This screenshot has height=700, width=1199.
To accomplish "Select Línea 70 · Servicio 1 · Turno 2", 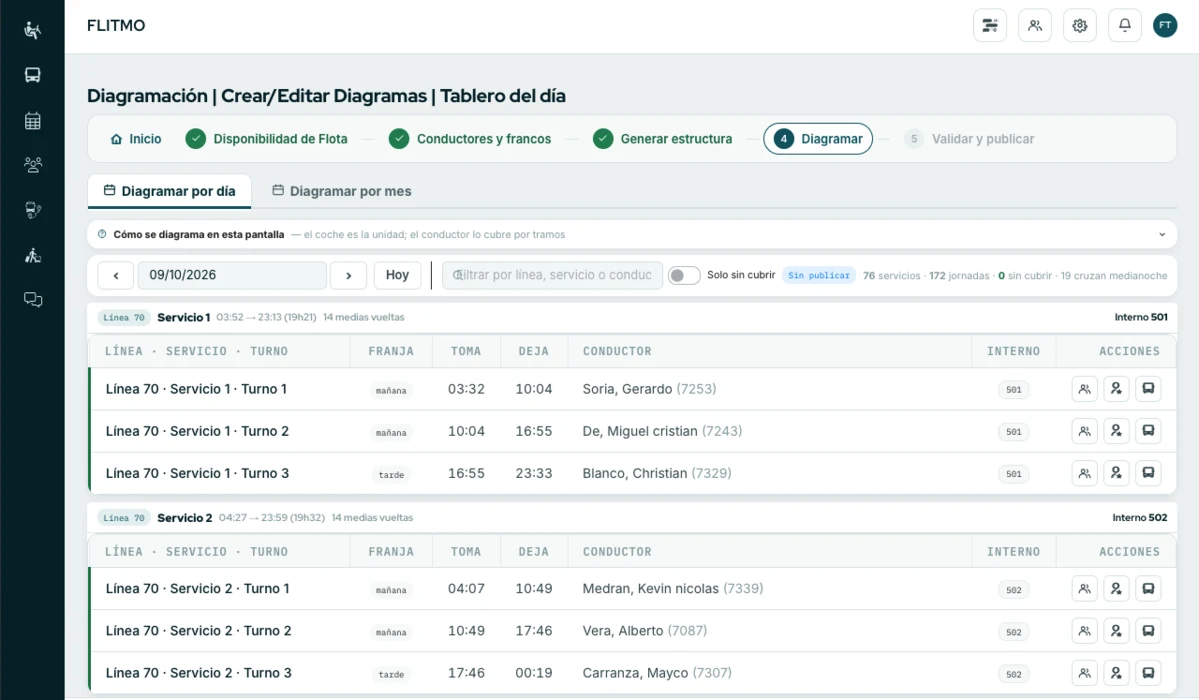I will tap(197, 431).
